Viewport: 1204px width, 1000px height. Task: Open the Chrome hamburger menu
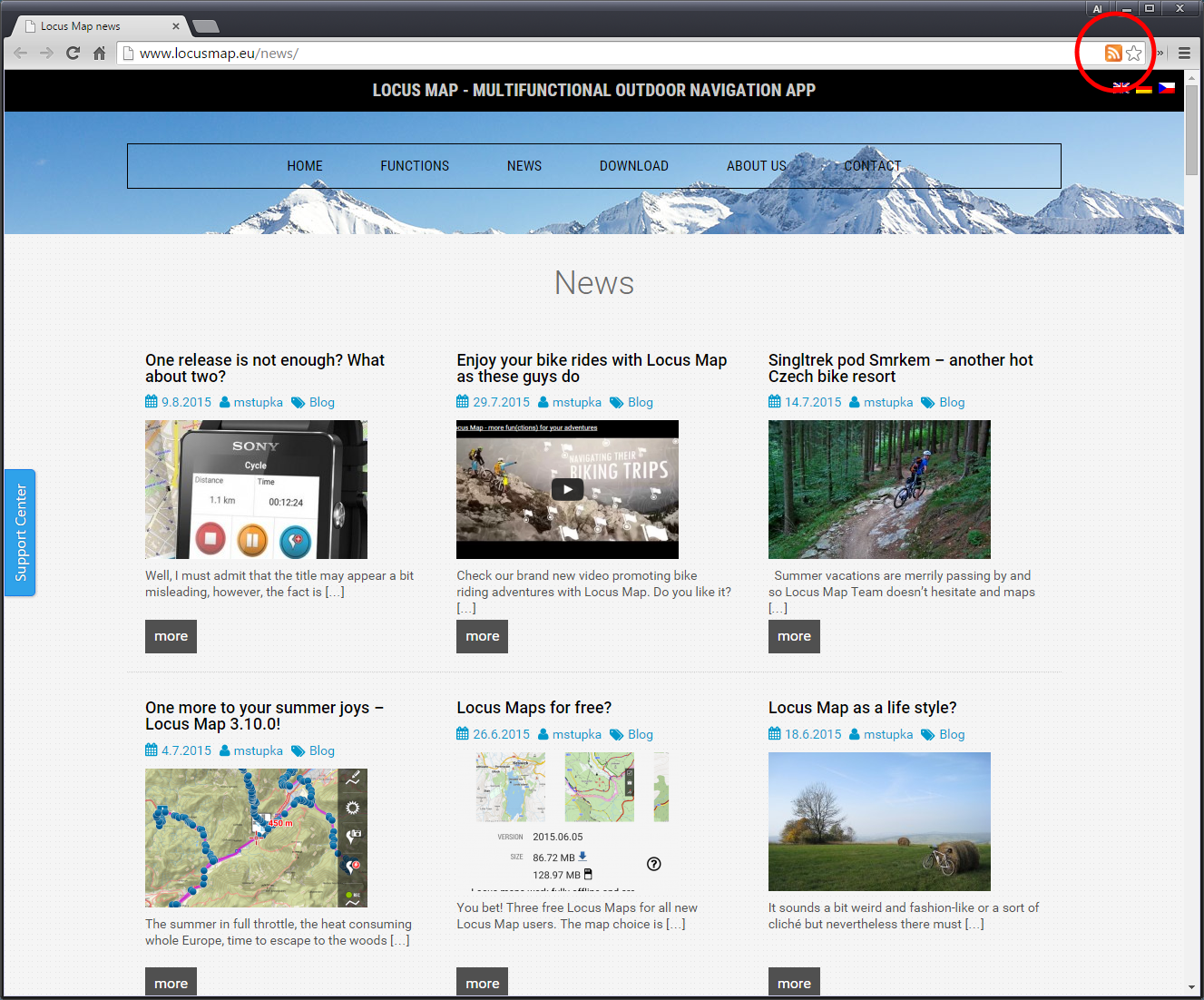(x=1184, y=54)
